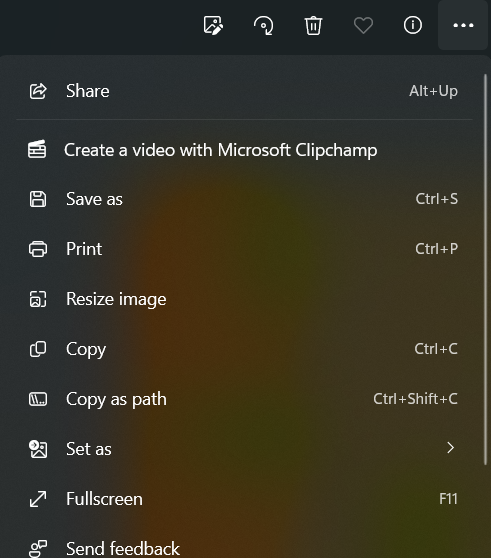Click the Ctrl+P shortcut label

[437, 249]
